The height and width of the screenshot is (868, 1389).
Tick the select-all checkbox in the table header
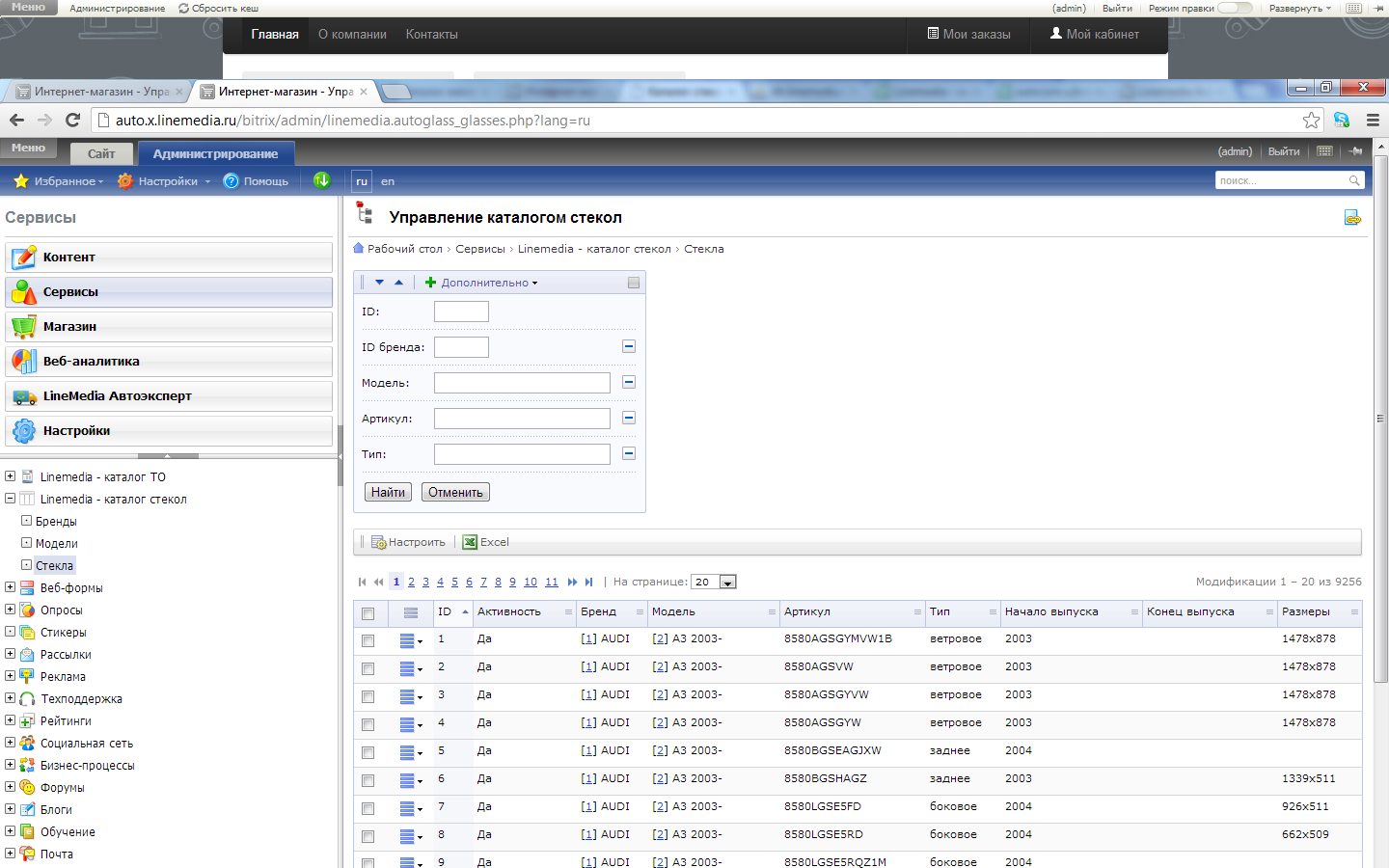point(368,613)
